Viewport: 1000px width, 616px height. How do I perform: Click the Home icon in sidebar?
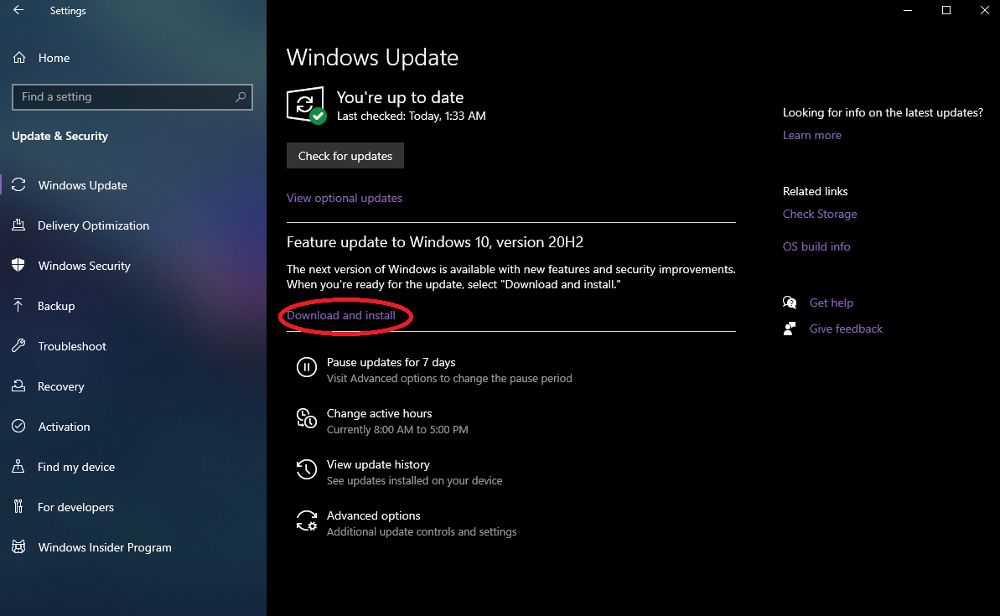pyautogui.click(x=19, y=58)
